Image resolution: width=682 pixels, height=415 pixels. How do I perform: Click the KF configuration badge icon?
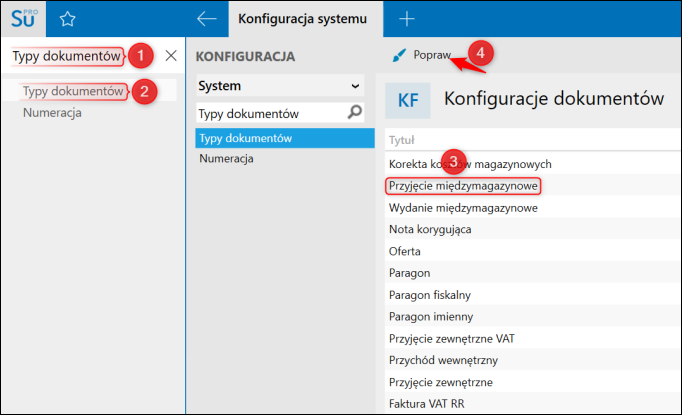pyautogui.click(x=408, y=100)
